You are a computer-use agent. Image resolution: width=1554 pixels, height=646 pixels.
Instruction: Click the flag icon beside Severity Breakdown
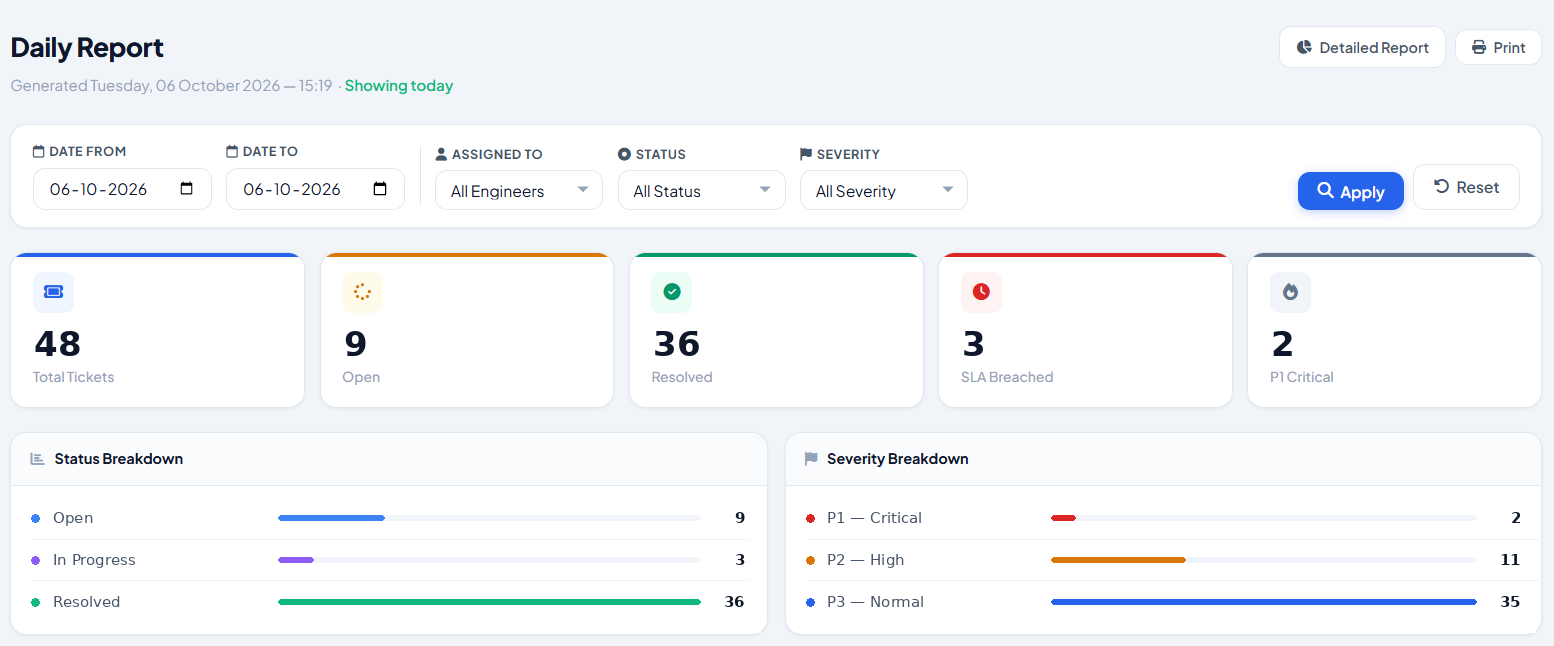[811, 459]
